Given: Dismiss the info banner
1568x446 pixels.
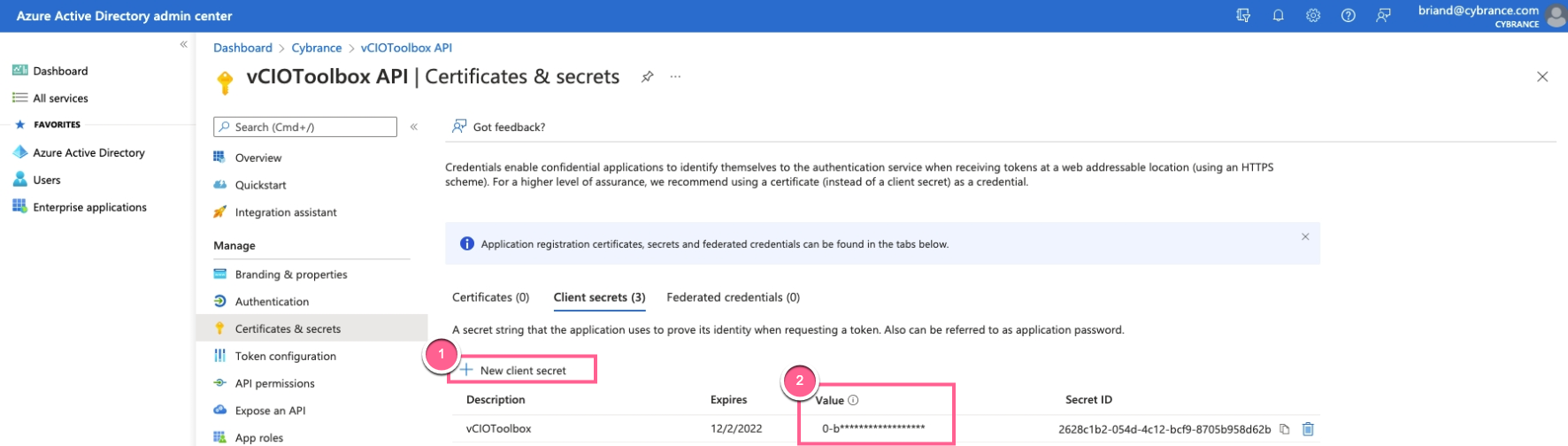Looking at the screenshot, I should click(1305, 236).
